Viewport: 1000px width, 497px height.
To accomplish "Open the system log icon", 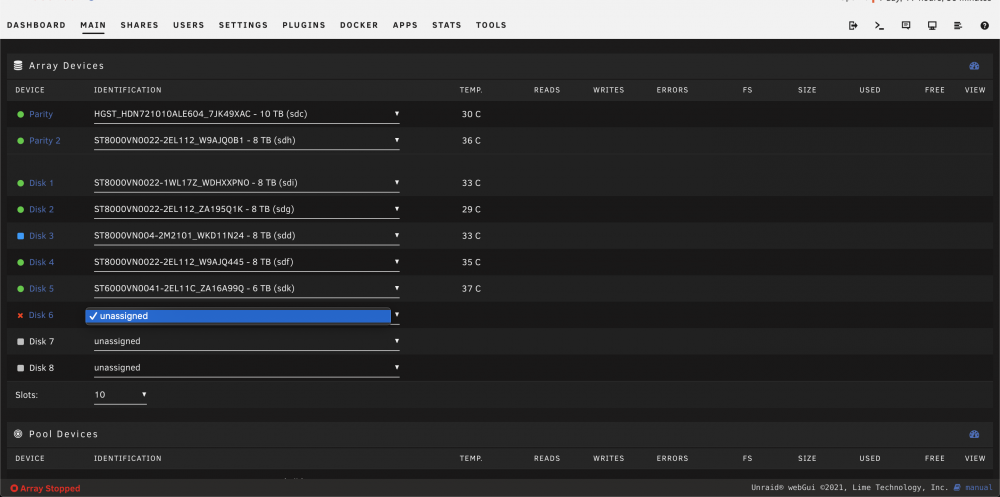I will click(958, 26).
